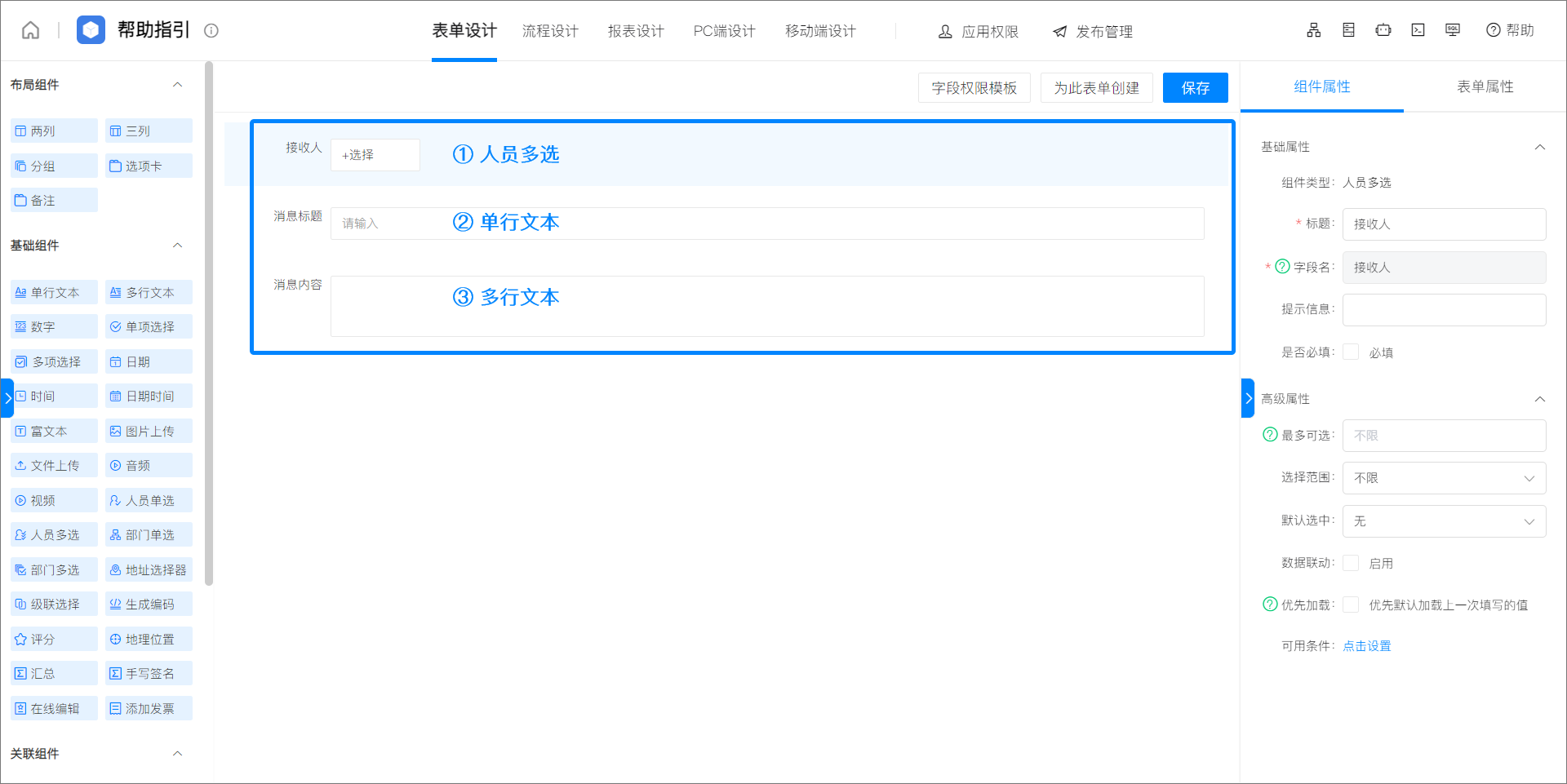Collapse the 布局组件 section
Viewport: 1567px width, 784px height.
(177, 85)
